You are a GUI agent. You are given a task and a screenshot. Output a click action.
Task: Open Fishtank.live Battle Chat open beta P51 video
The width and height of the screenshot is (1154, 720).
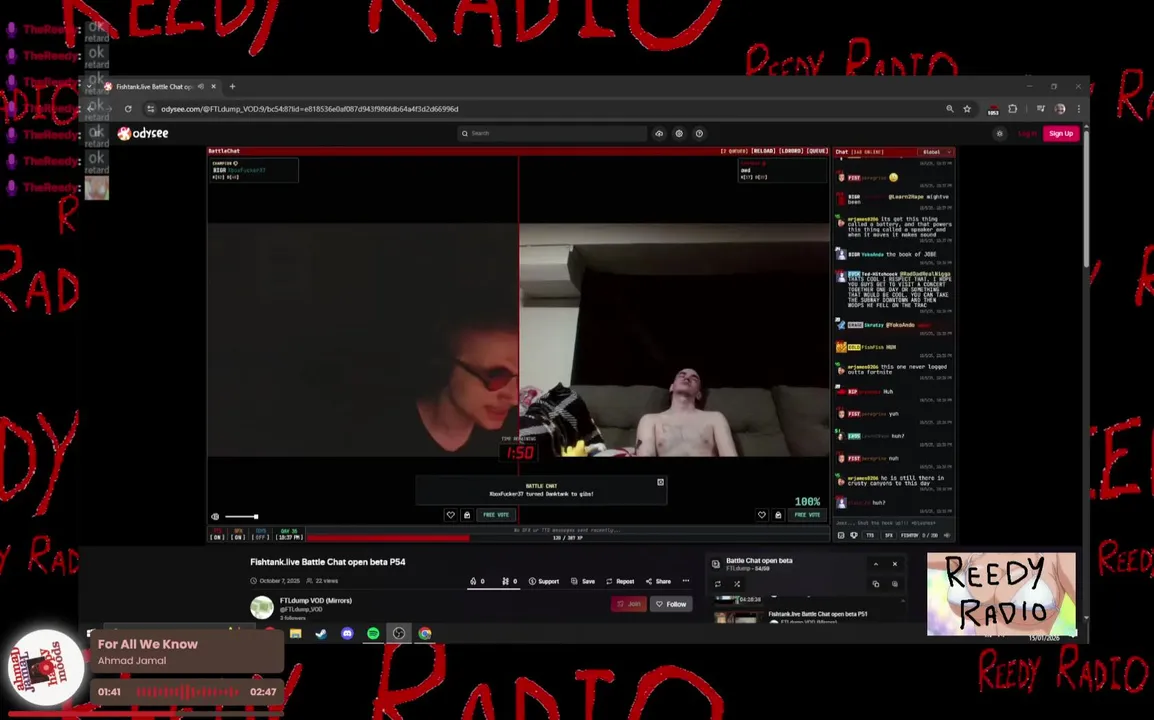coord(818,614)
